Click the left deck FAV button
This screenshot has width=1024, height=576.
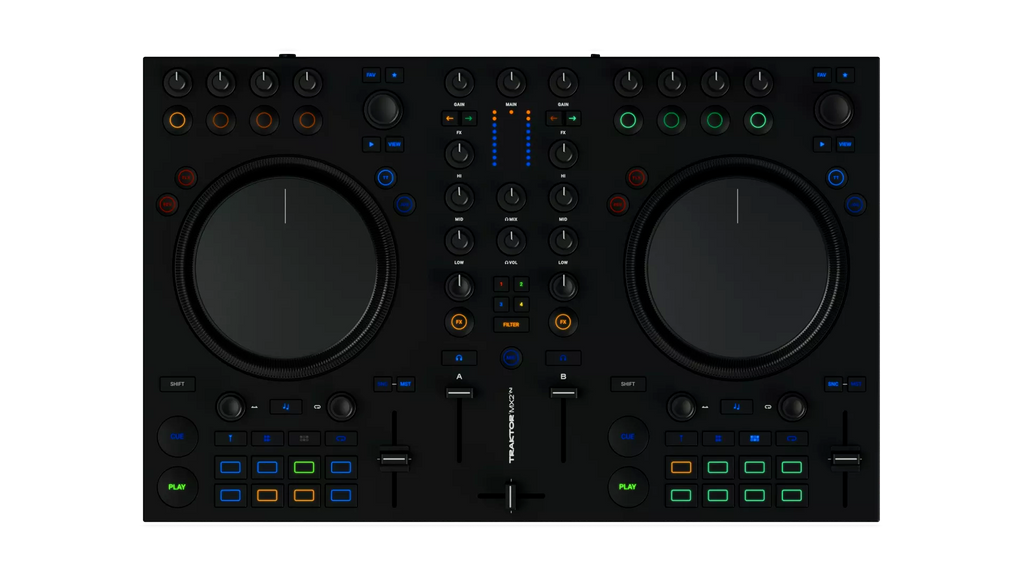click(371, 75)
